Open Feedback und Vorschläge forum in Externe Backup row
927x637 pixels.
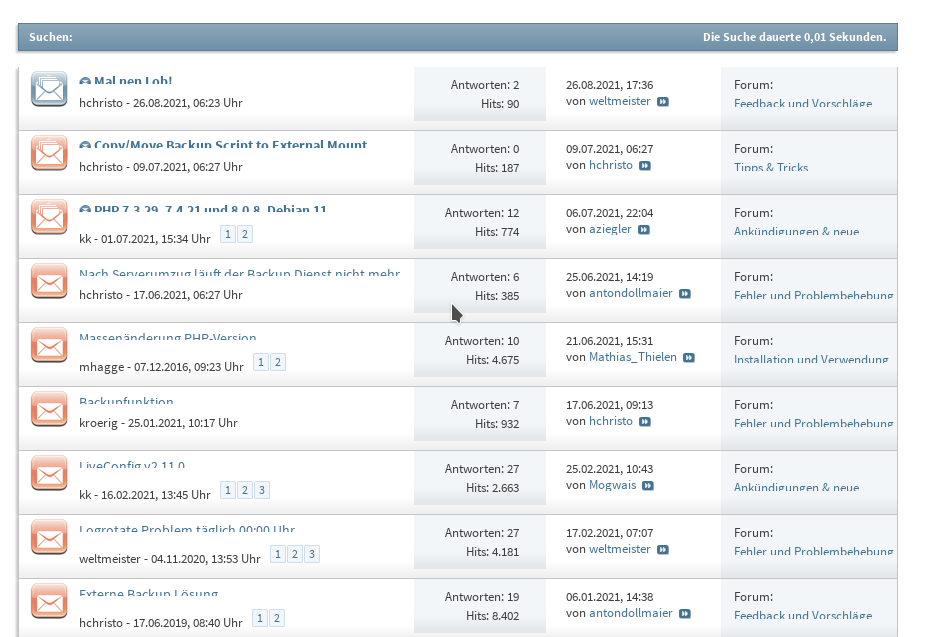click(x=803, y=616)
